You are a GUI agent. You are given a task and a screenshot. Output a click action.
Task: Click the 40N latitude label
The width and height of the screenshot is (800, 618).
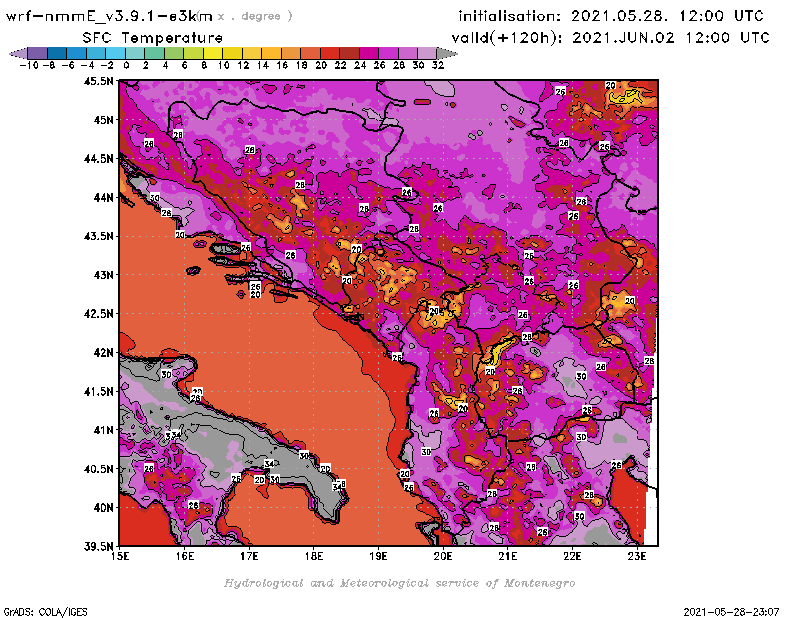pos(103,508)
